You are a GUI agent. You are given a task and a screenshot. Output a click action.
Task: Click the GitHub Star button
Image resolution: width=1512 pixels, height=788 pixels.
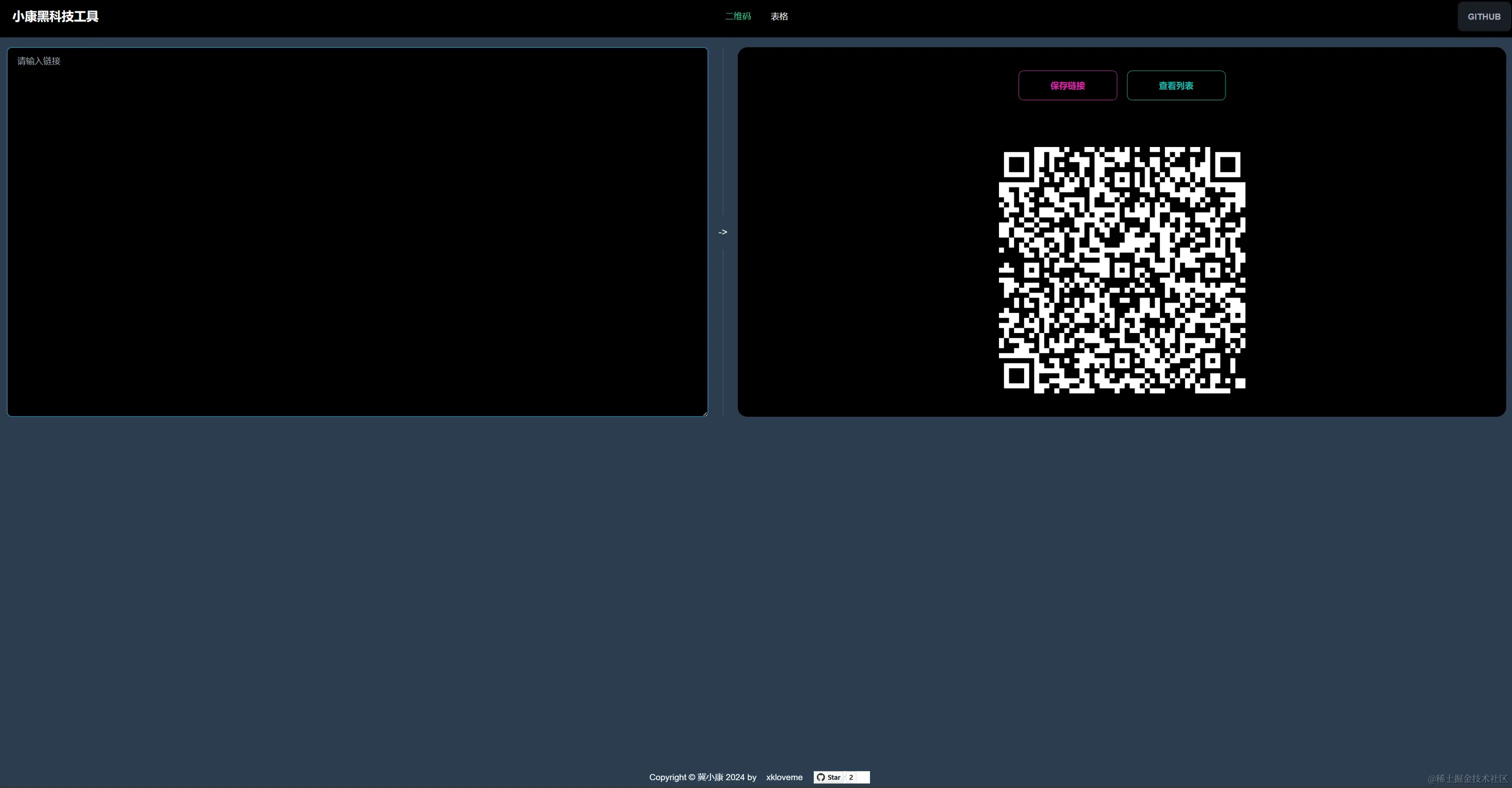829,777
